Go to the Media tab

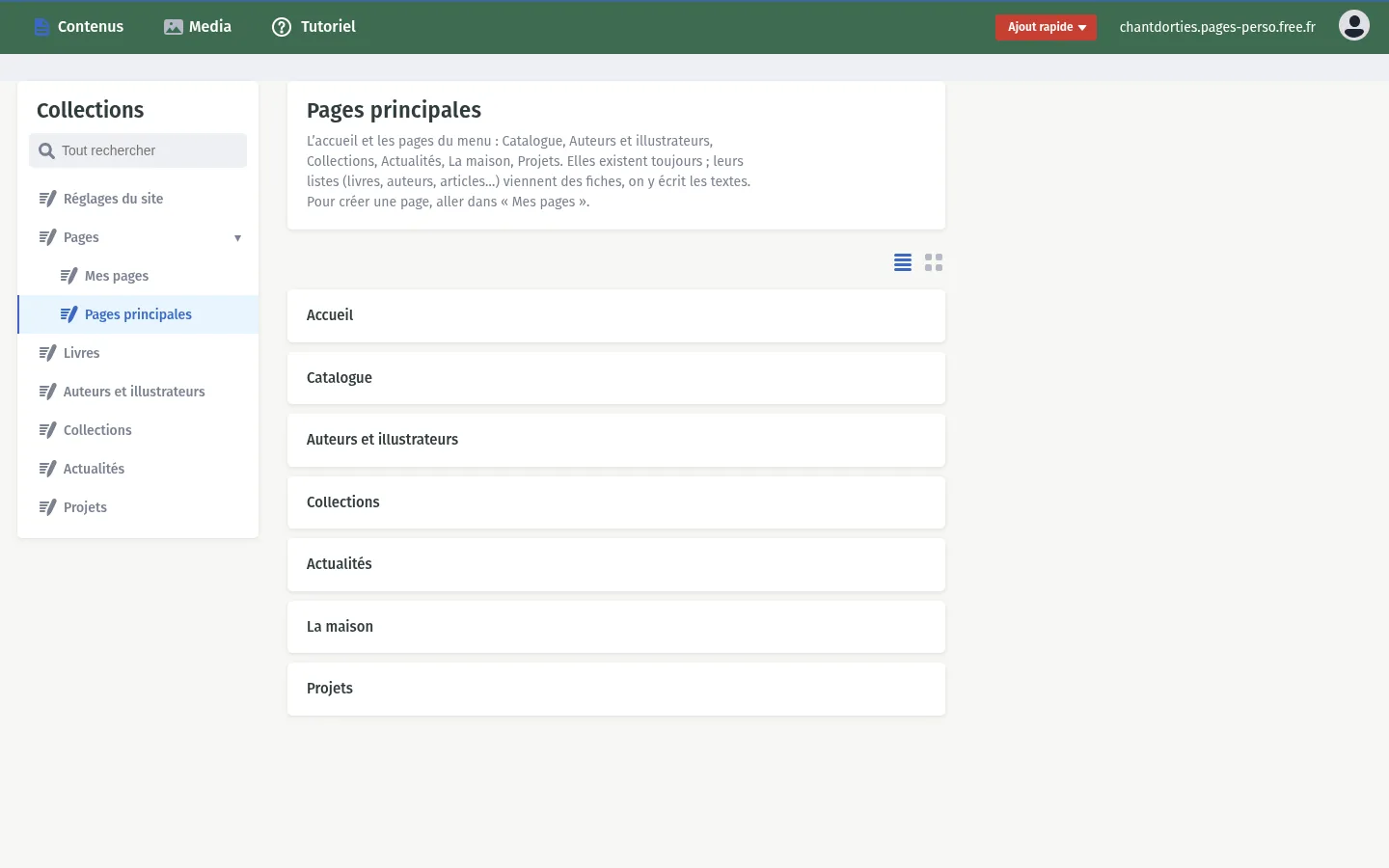tap(198, 27)
